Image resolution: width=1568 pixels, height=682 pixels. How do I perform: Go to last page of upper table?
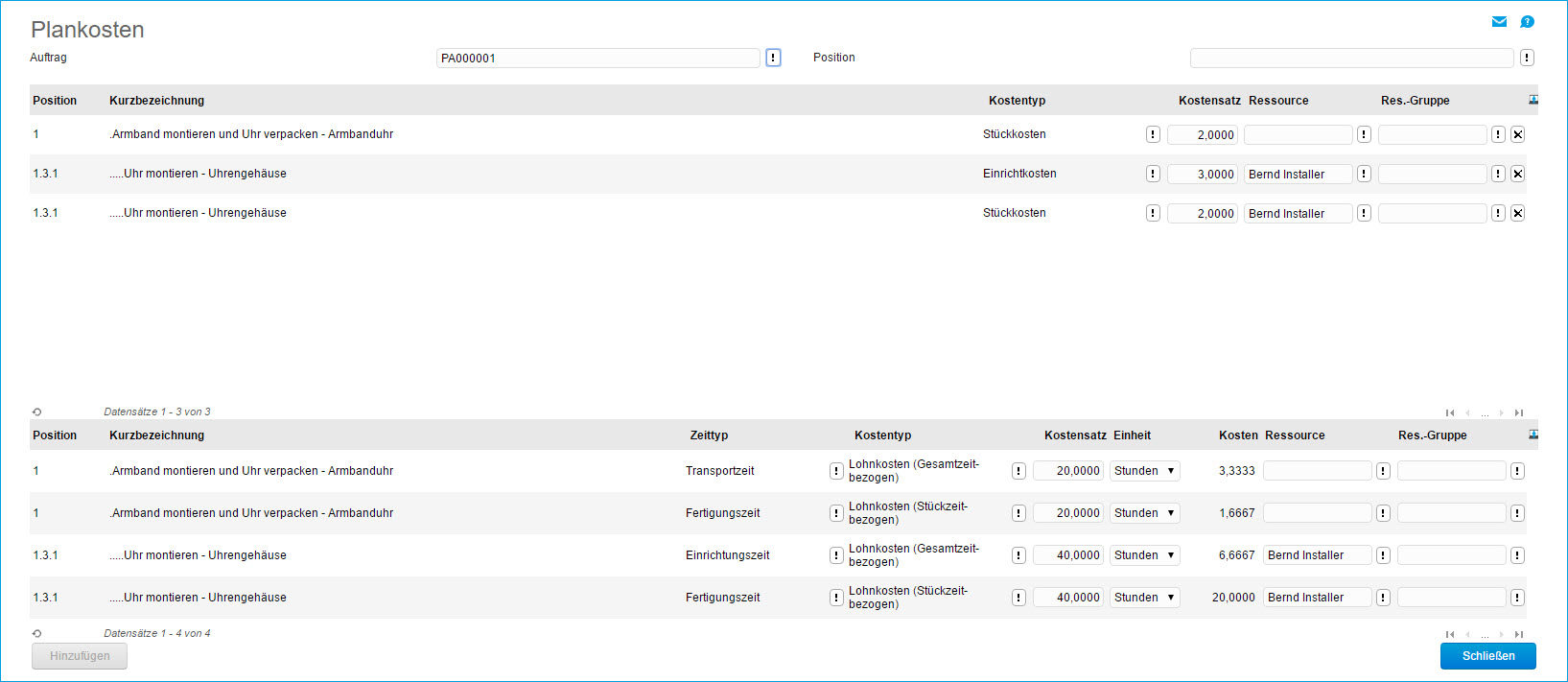[x=1519, y=412]
